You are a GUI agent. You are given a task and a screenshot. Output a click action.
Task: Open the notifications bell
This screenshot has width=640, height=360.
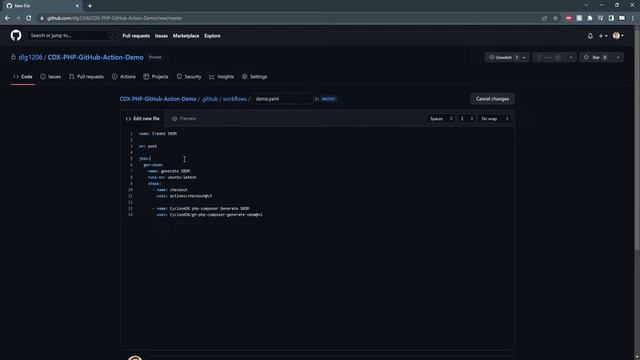pos(590,36)
